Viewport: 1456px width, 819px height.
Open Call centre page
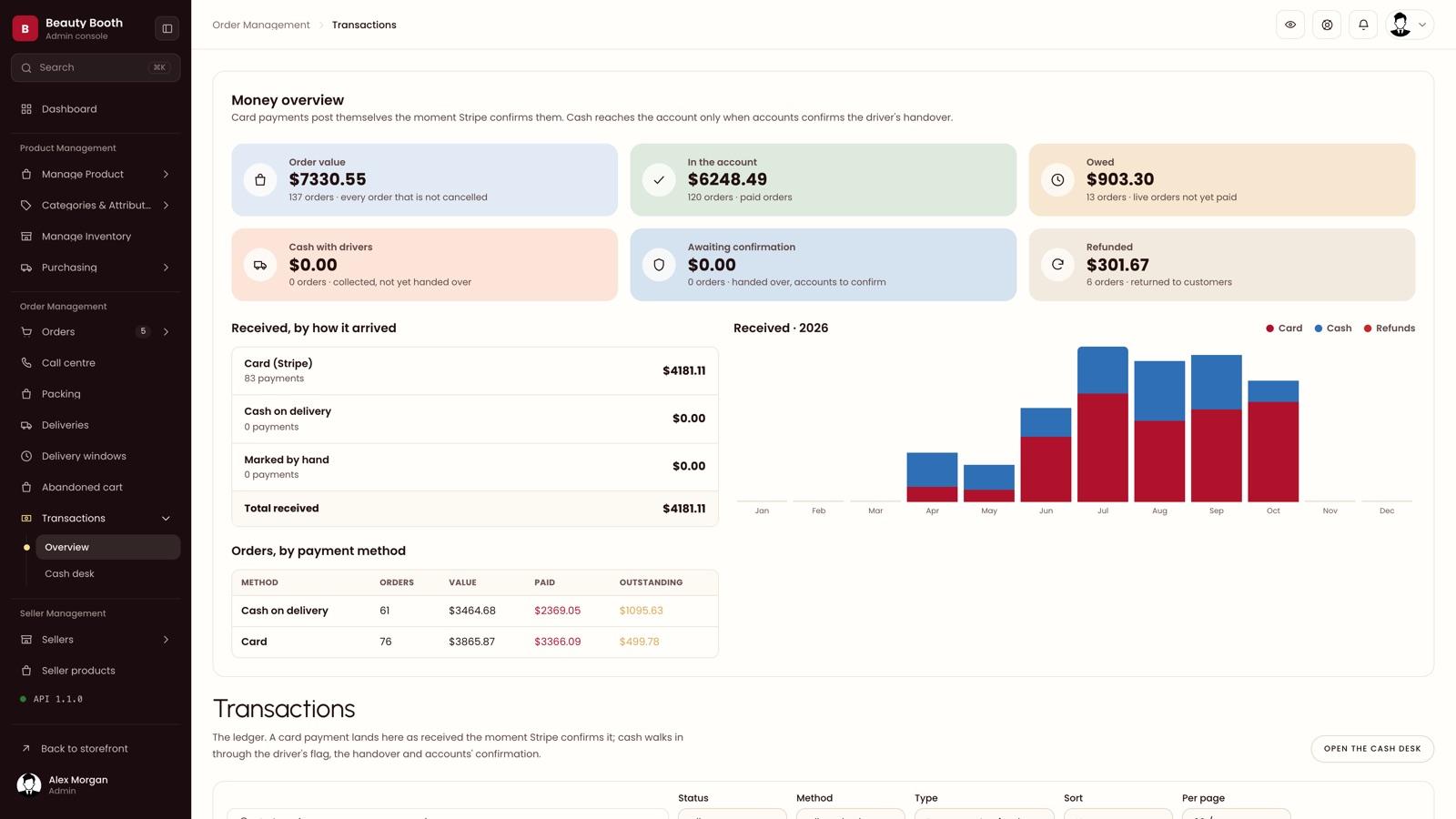tap(96, 363)
